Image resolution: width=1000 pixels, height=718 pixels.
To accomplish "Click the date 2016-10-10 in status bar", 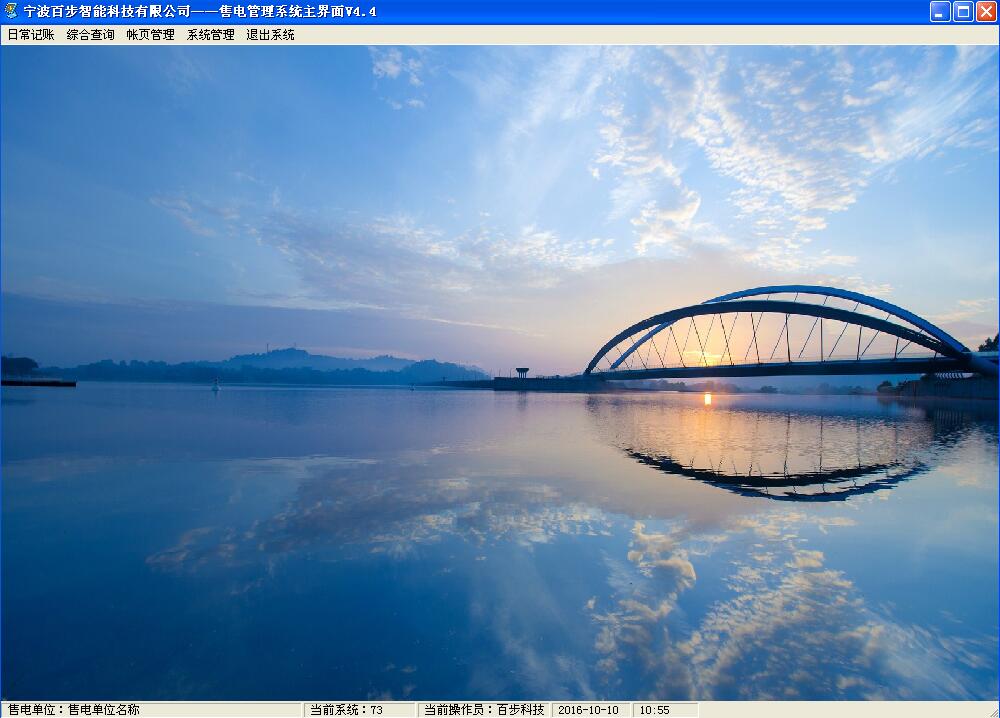I will 588,710.
